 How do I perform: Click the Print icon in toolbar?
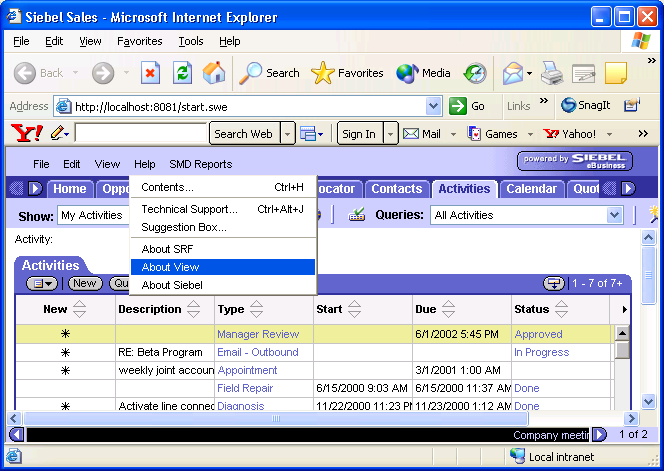tap(551, 72)
